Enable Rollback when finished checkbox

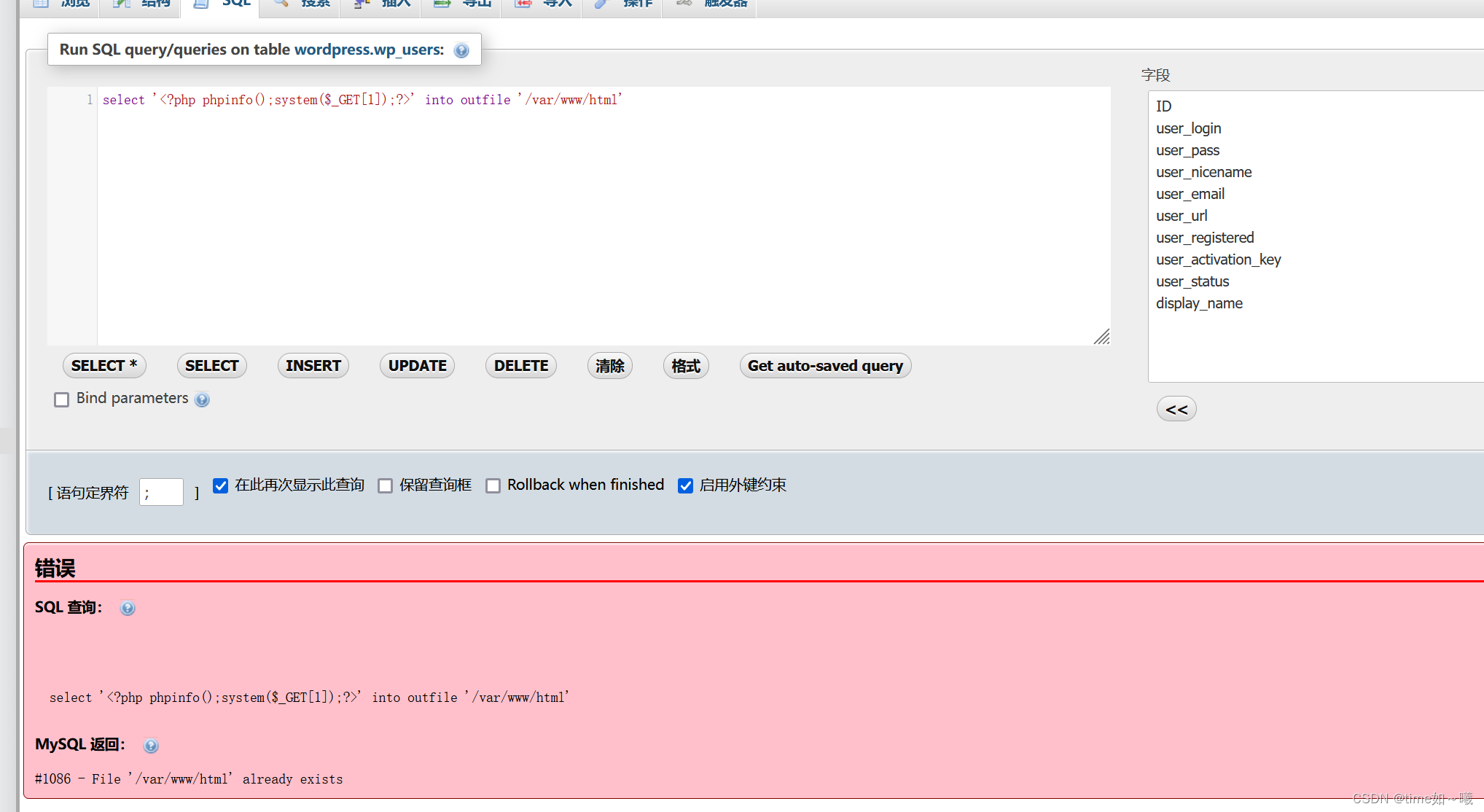(x=493, y=485)
